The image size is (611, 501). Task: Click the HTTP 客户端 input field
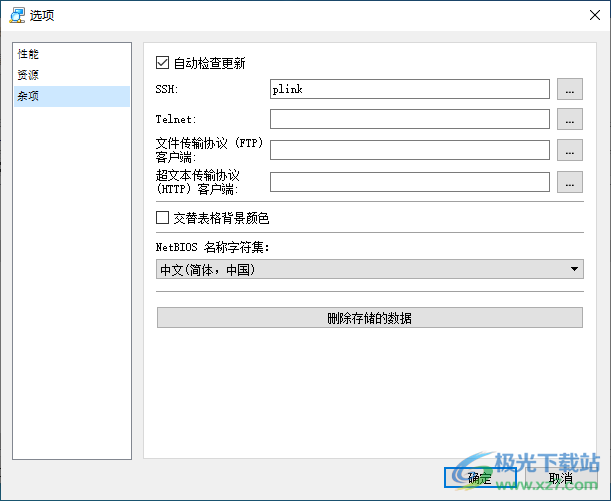(410, 182)
